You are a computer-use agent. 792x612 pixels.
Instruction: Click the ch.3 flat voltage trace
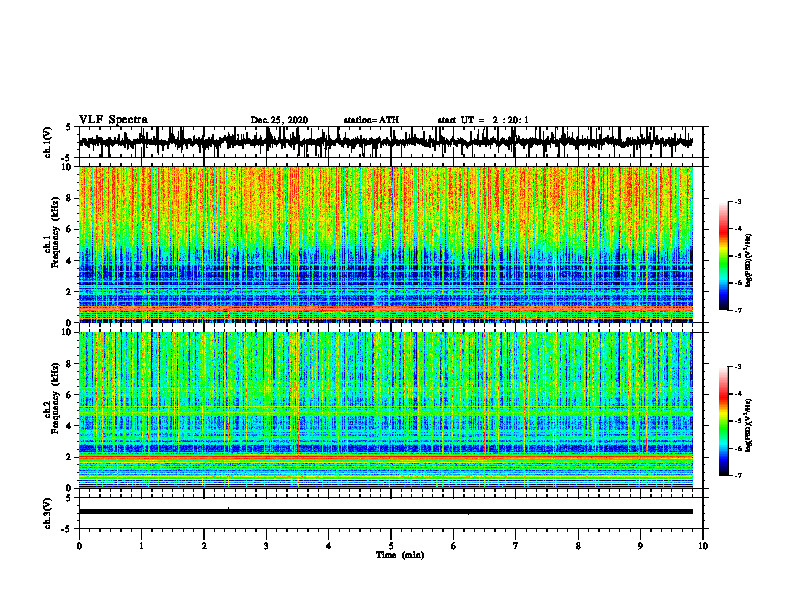[x=386, y=512]
